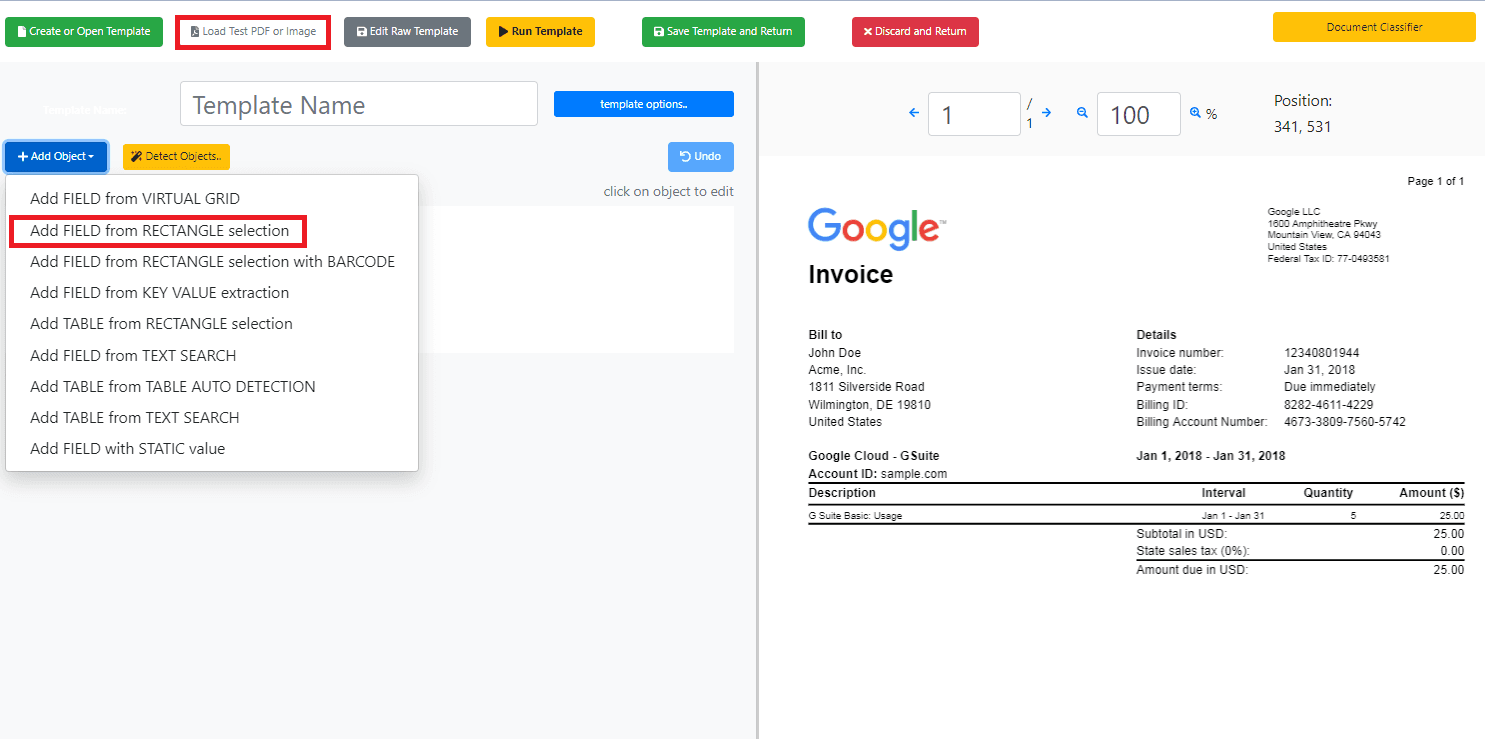Screen dimensions: 1485x739
Task: Collapse the Add Object dropdown
Action: 56,157
